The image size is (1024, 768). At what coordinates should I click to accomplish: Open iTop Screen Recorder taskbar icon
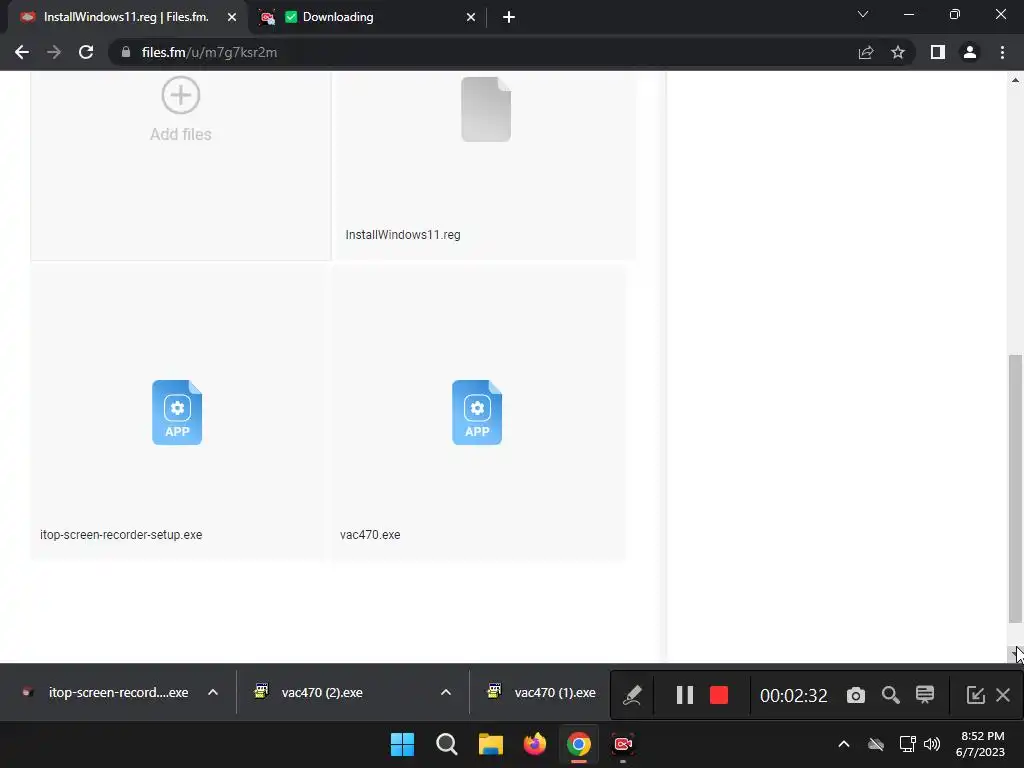pyautogui.click(x=623, y=744)
